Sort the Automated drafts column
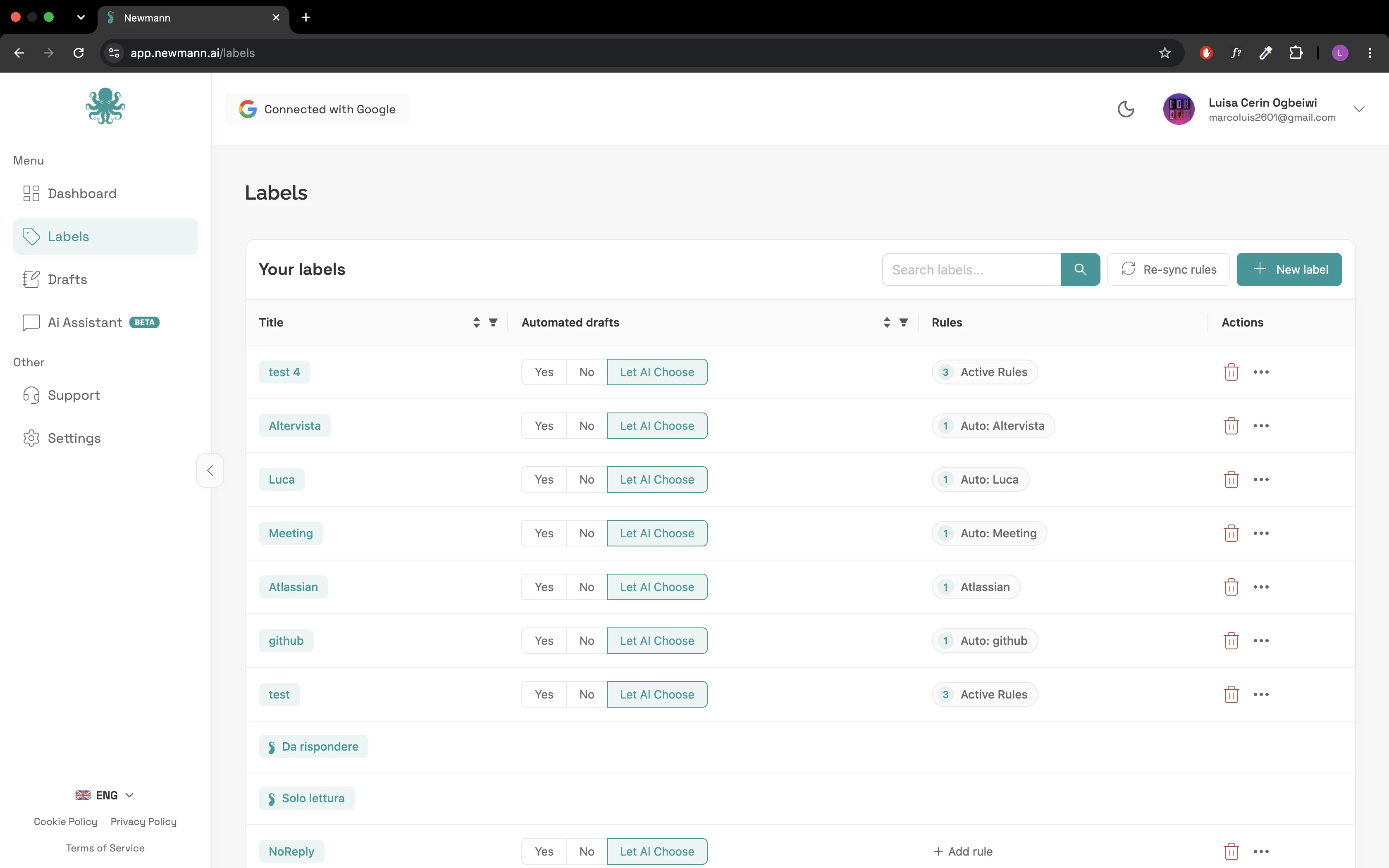The image size is (1389, 868). point(887,323)
